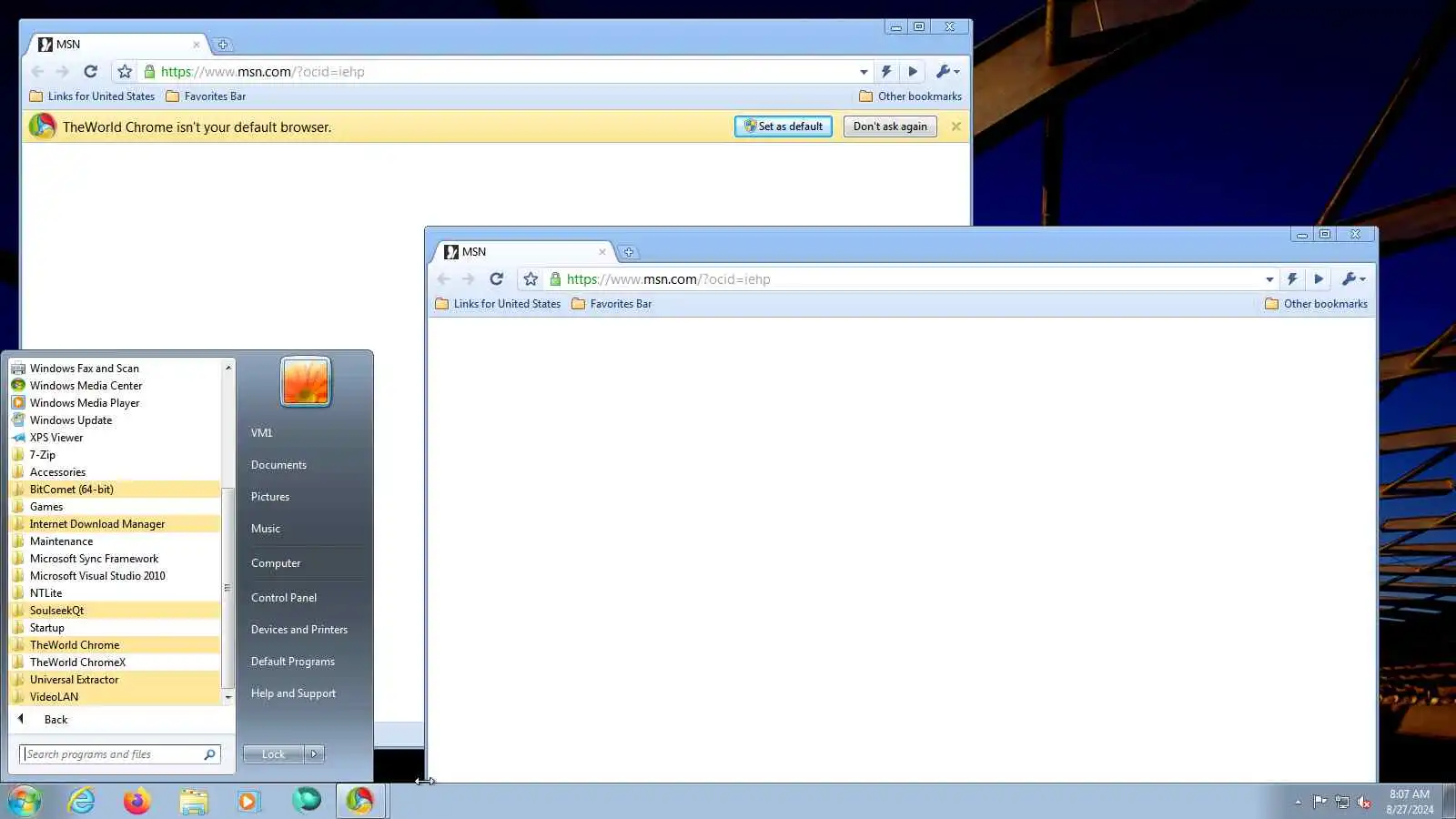
Task: Open Internet Explorer from the taskbar
Action: point(82,801)
